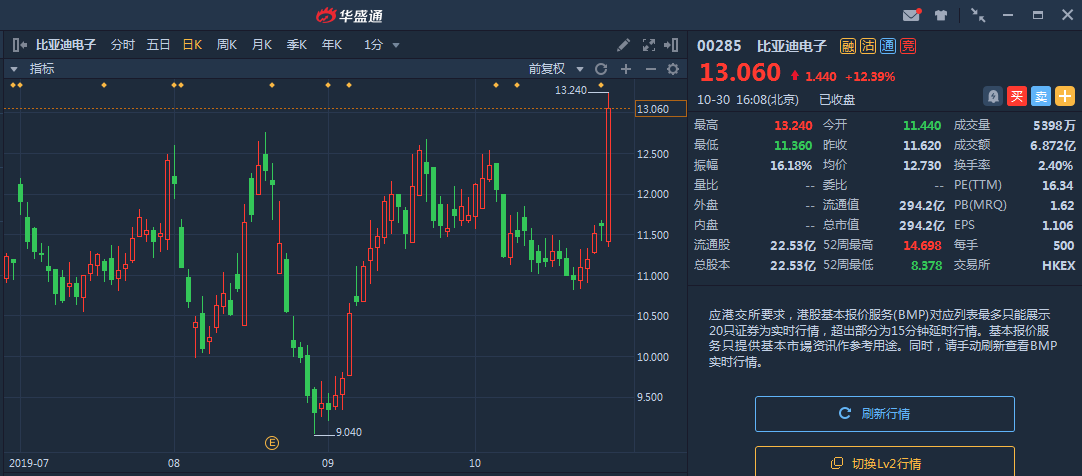Expand chart to fullscreen
This screenshot has height=476, width=1082.
(x=649, y=46)
